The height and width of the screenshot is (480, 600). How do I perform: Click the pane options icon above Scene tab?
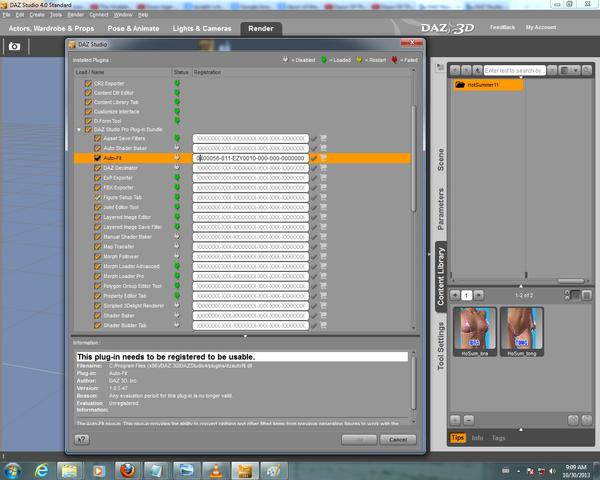pos(440,67)
